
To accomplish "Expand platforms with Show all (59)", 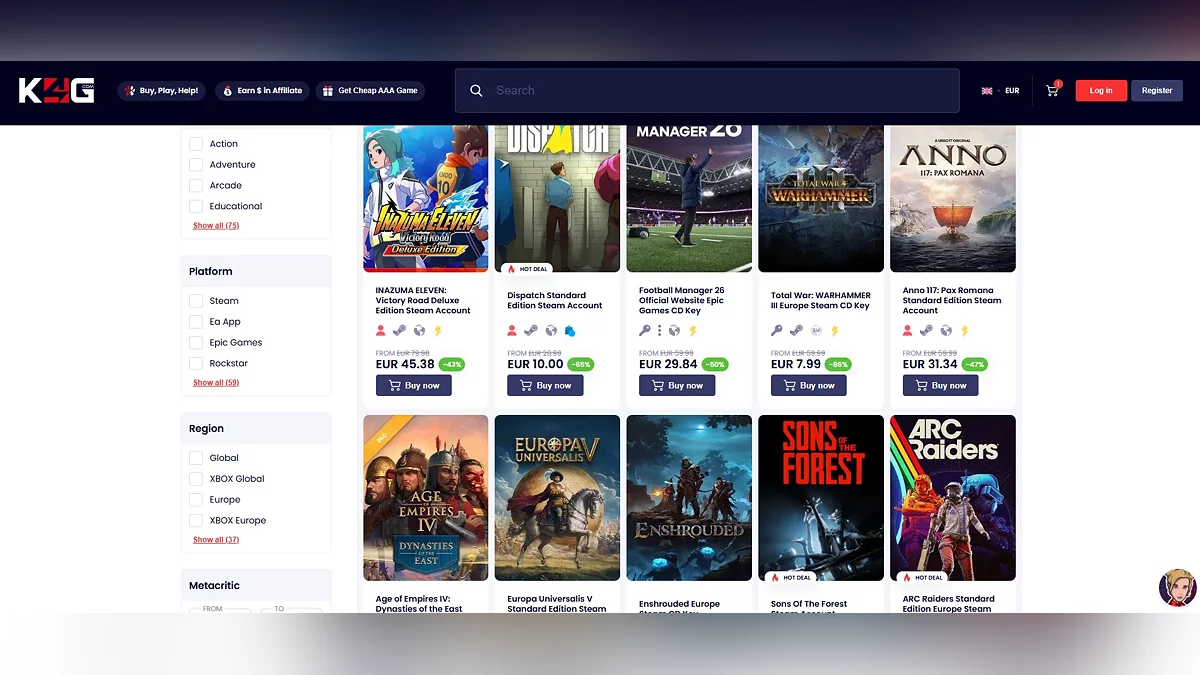I will point(216,383).
